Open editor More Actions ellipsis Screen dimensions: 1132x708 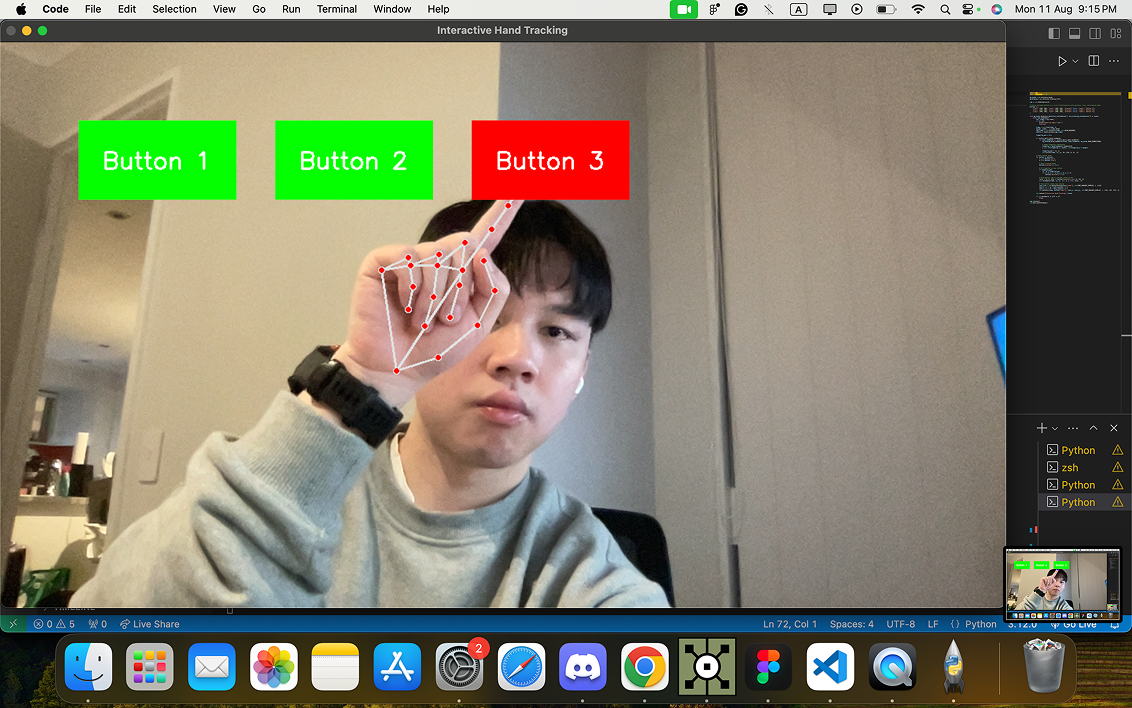[1114, 61]
